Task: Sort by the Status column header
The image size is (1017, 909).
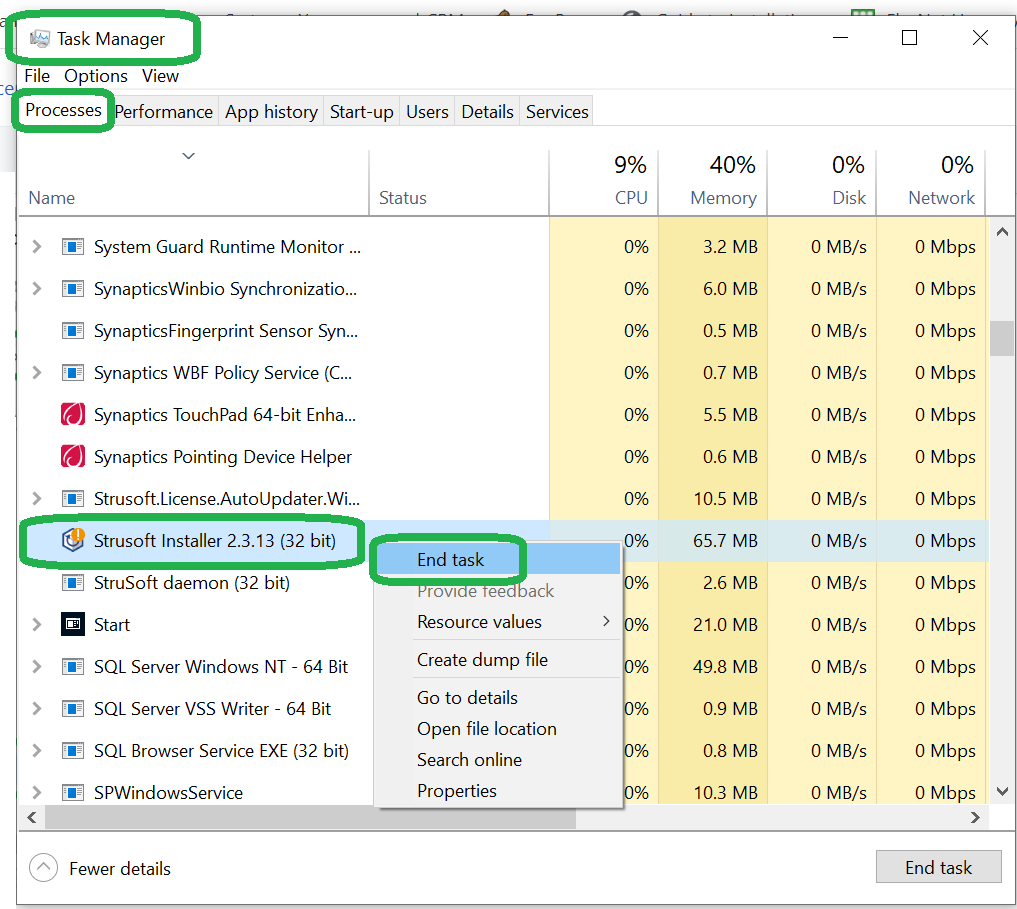Action: (x=459, y=183)
